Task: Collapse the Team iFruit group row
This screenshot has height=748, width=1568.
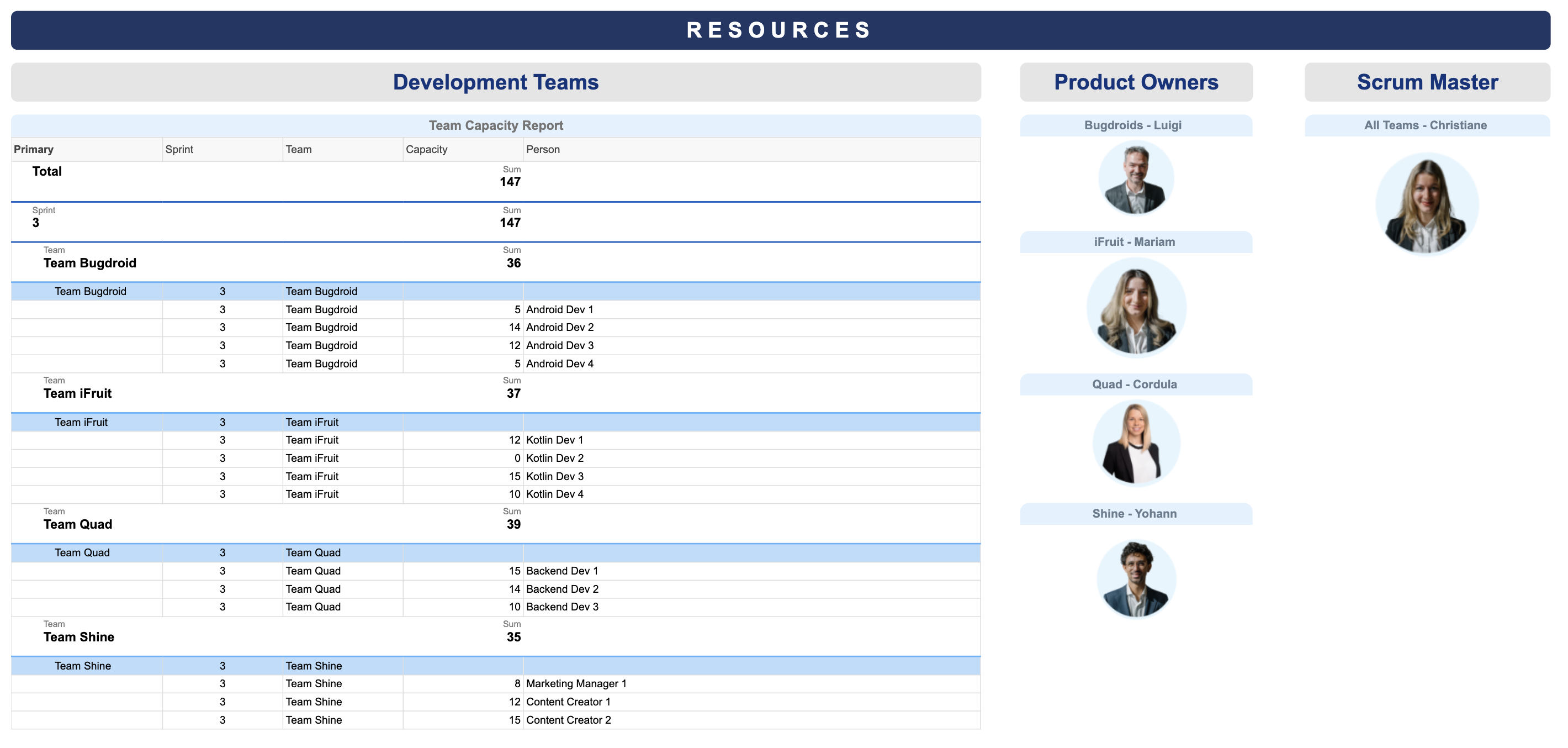Action: click(77, 393)
